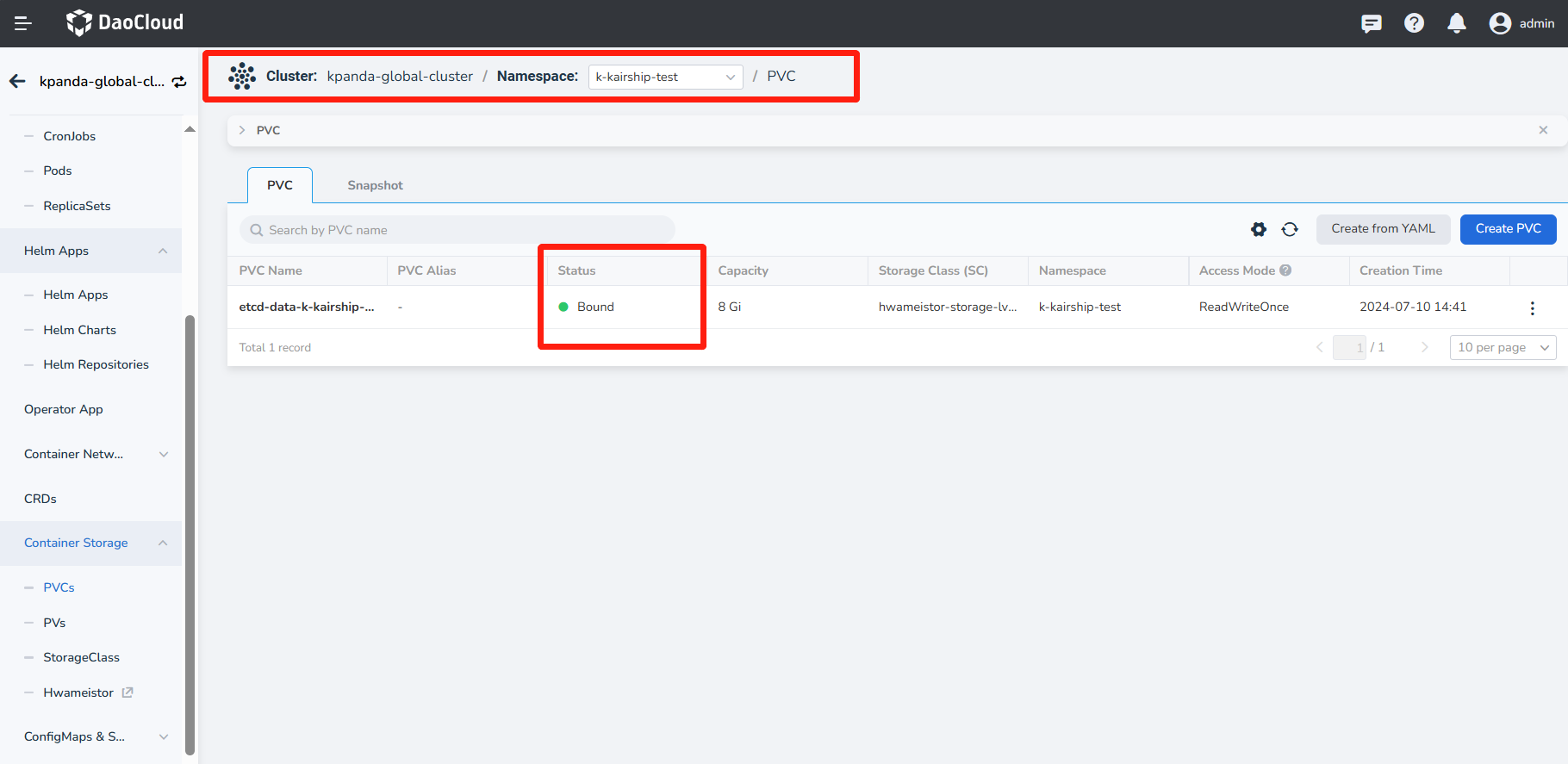Viewport: 1568px width, 764px height.
Task: Open row actions for etcd-data PVC
Action: coord(1532,307)
